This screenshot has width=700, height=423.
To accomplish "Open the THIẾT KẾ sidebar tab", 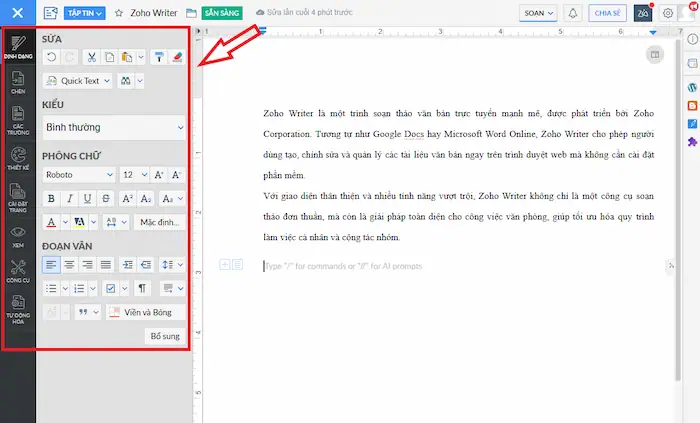I will click(x=18, y=160).
